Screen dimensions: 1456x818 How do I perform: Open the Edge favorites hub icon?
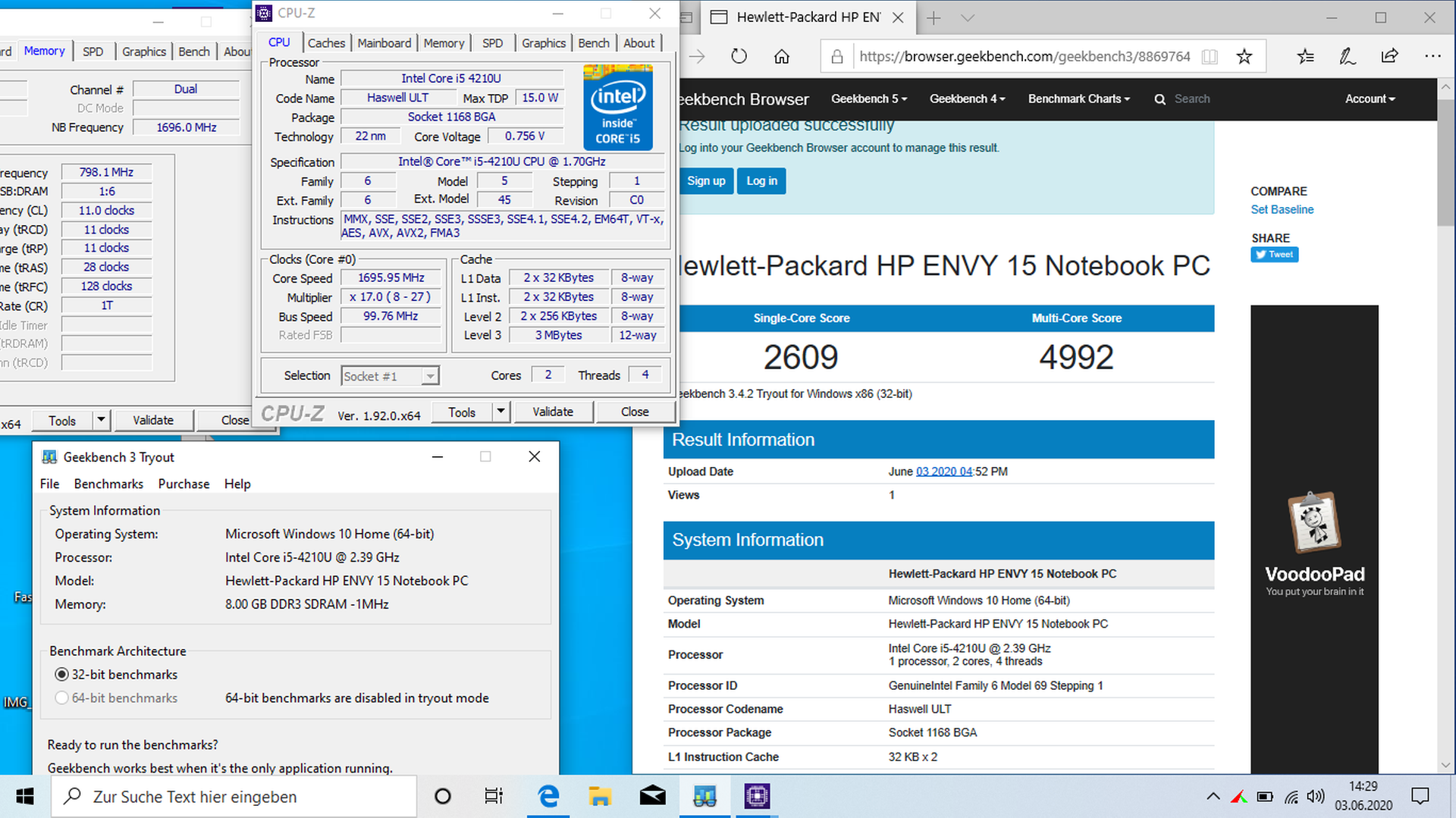[1305, 56]
